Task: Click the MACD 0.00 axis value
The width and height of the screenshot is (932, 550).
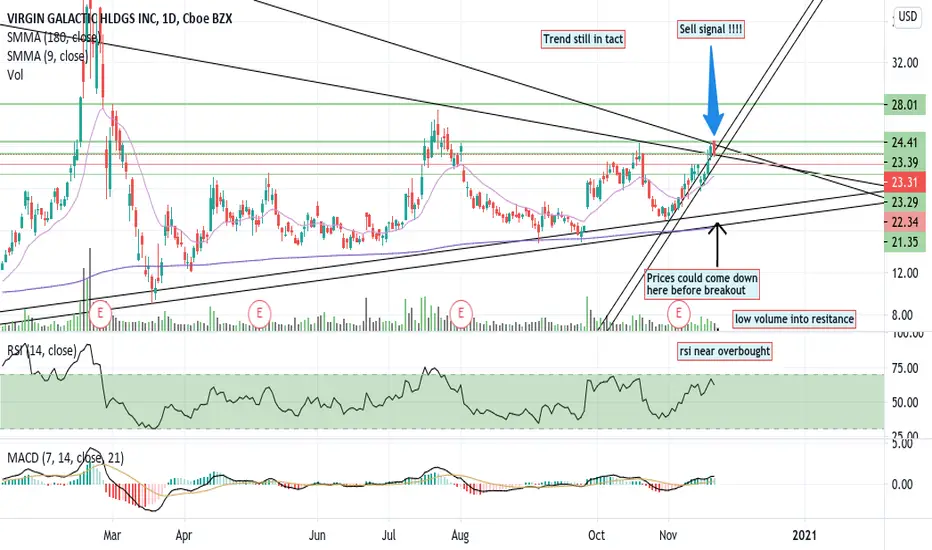Action: [902, 485]
